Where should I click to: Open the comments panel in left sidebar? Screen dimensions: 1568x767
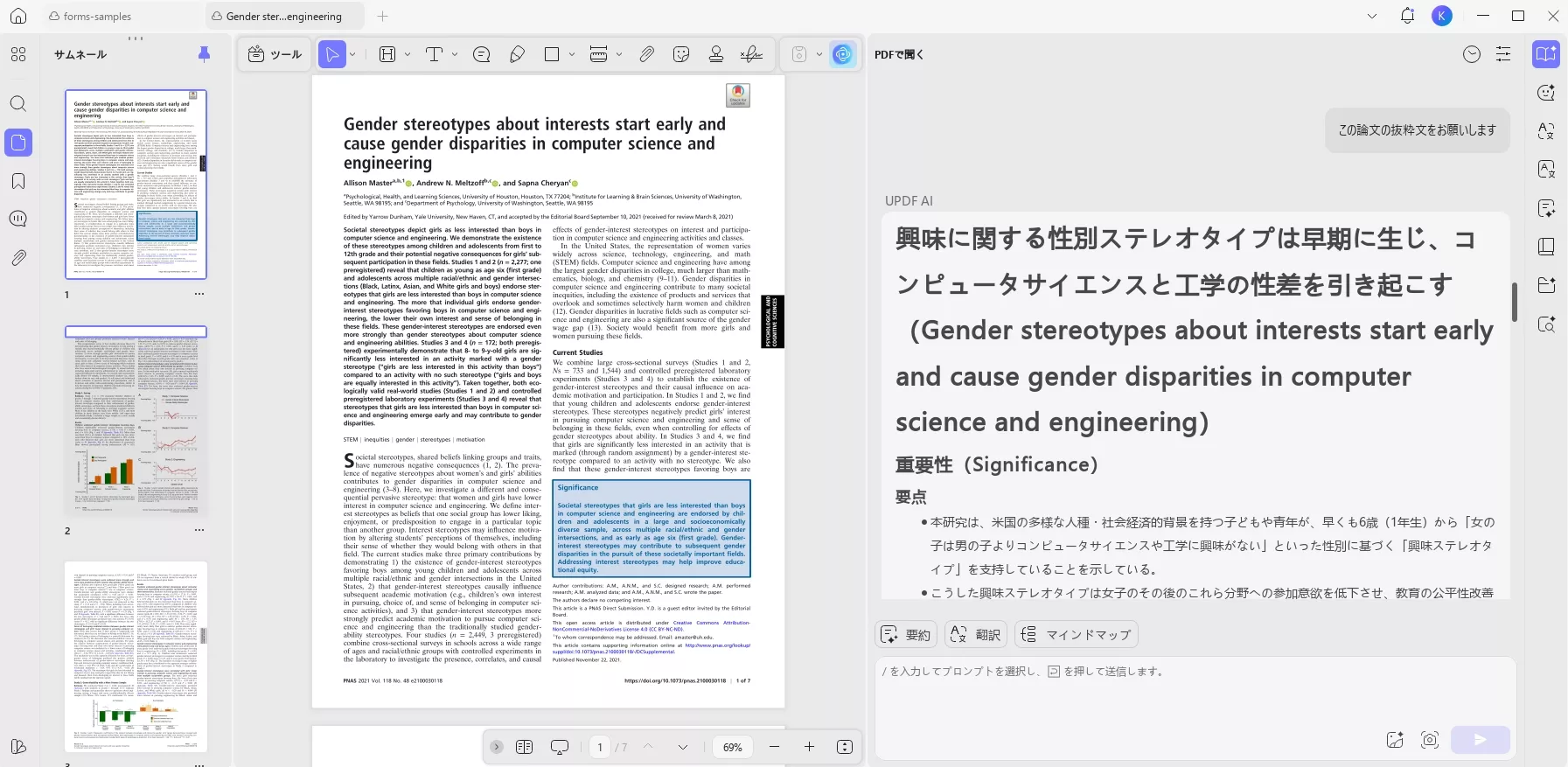point(18,219)
